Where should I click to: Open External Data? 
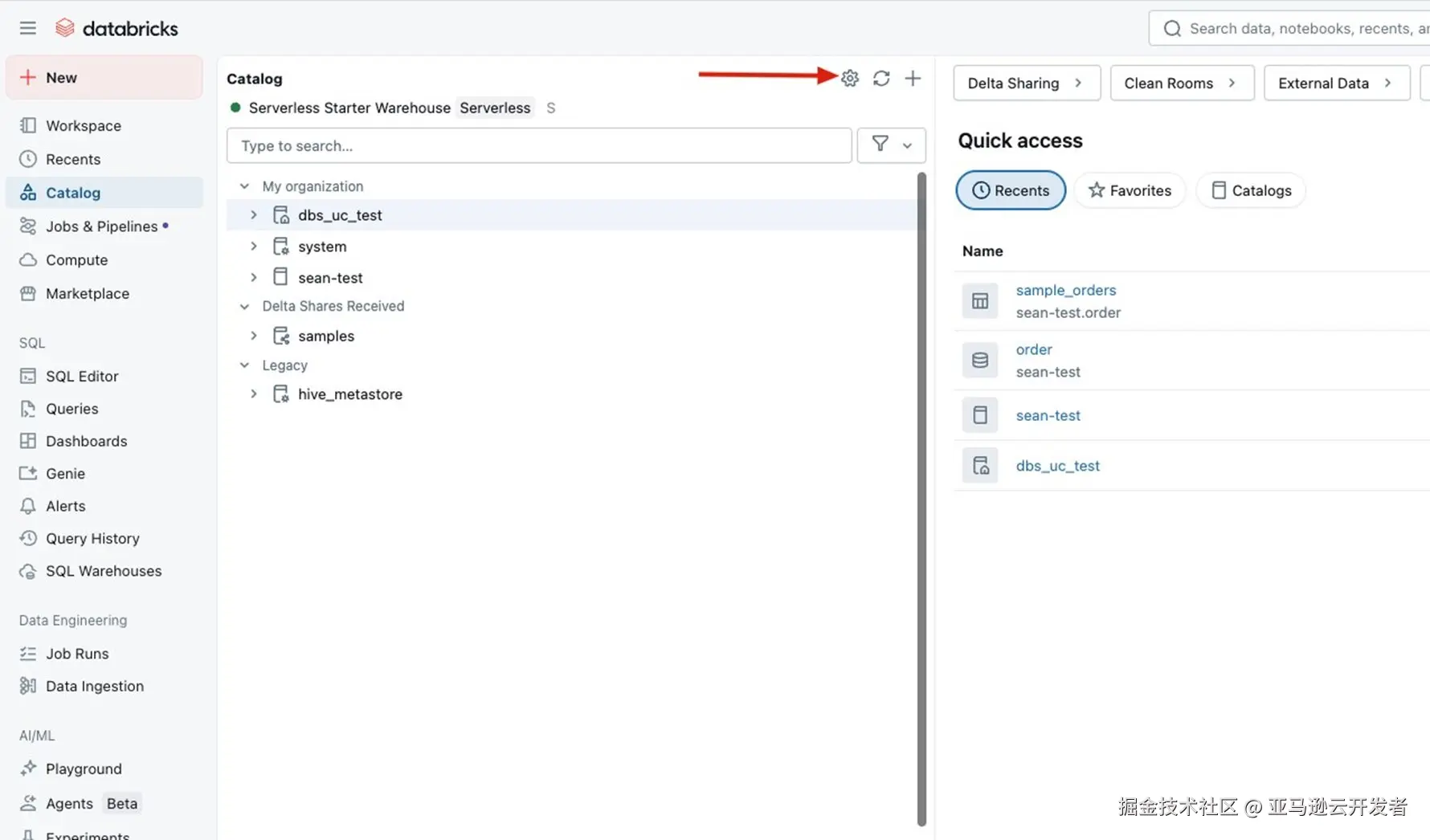[1337, 83]
